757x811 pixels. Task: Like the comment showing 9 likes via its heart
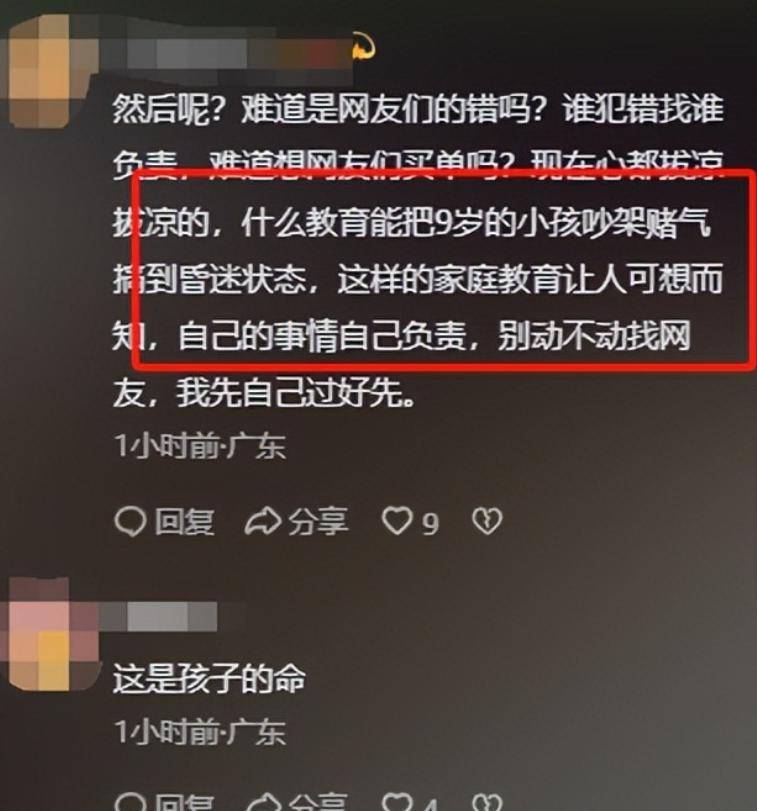coord(397,521)
